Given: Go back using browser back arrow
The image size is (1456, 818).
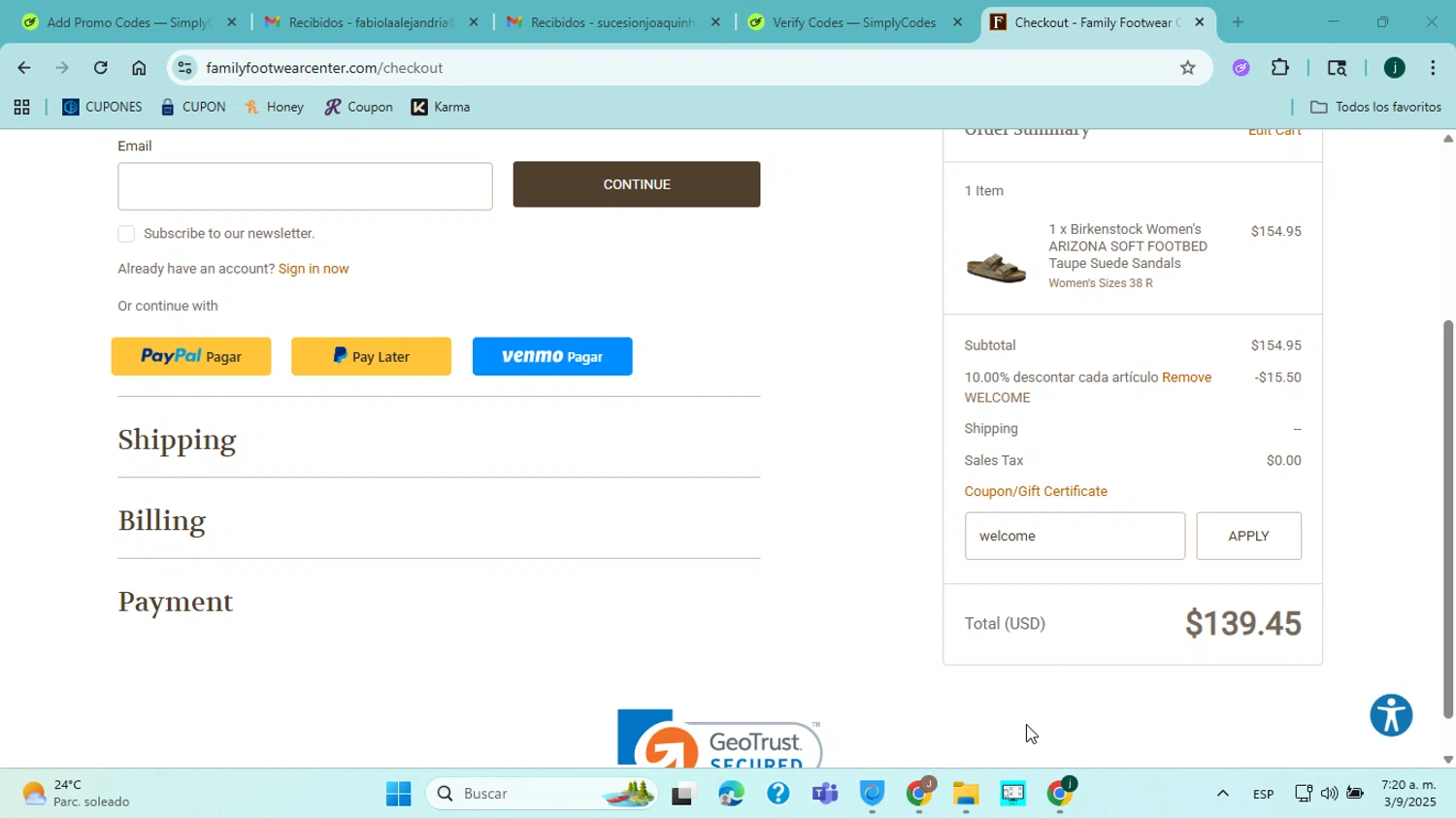Looking at the screenshot, I should tap(23, 68).
